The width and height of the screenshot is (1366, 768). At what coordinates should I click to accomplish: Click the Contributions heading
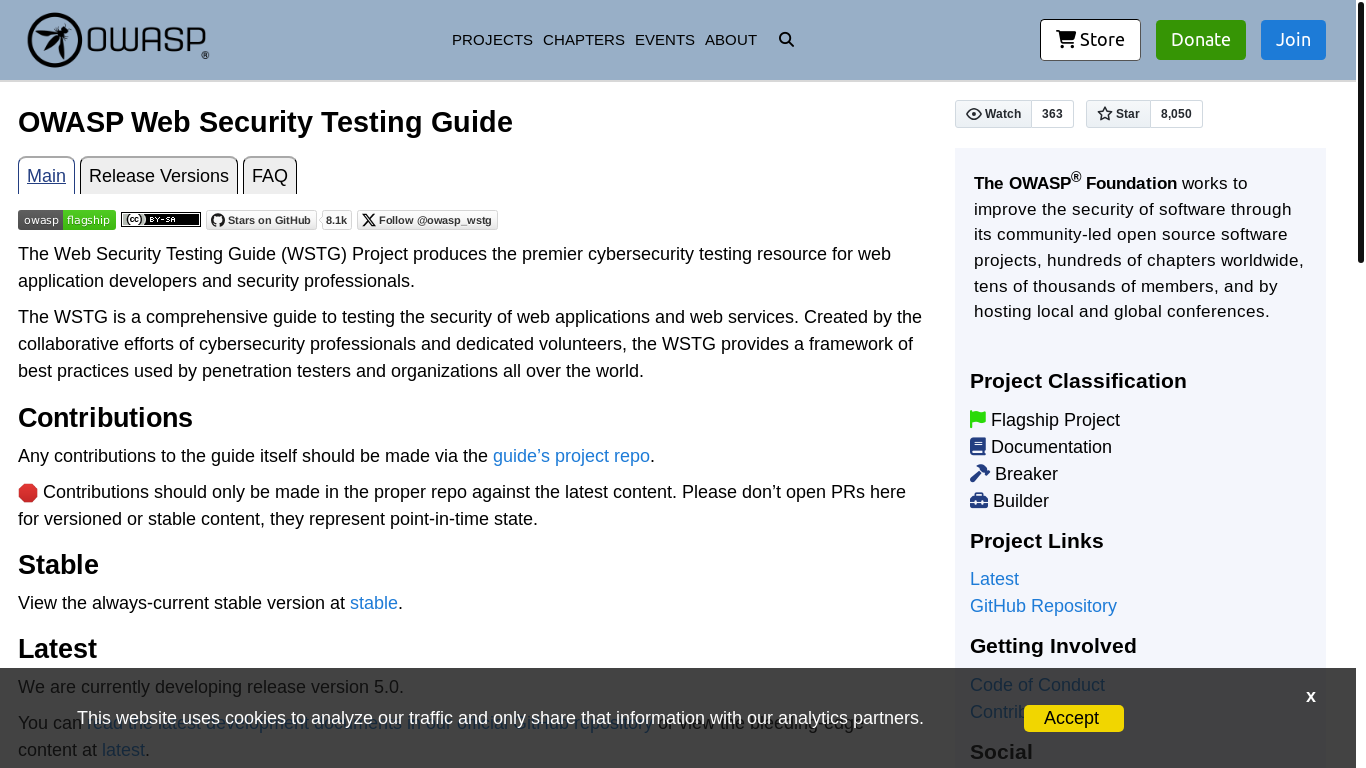105,417
